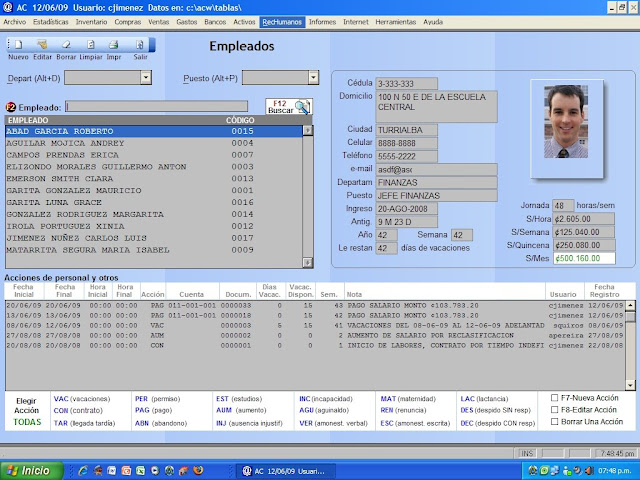Click the taskbar clock 07:48 p.m.
640x480 pixels.
tap(615, 471)
